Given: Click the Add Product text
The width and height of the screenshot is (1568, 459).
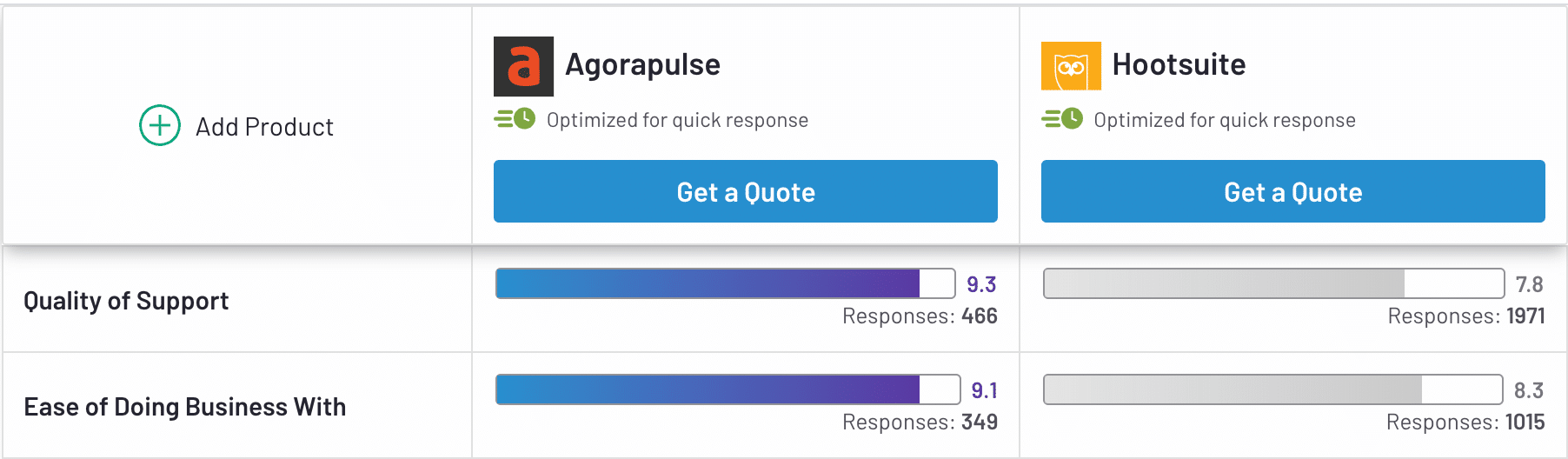Looking at the screenshot, I should pos(264,127).
